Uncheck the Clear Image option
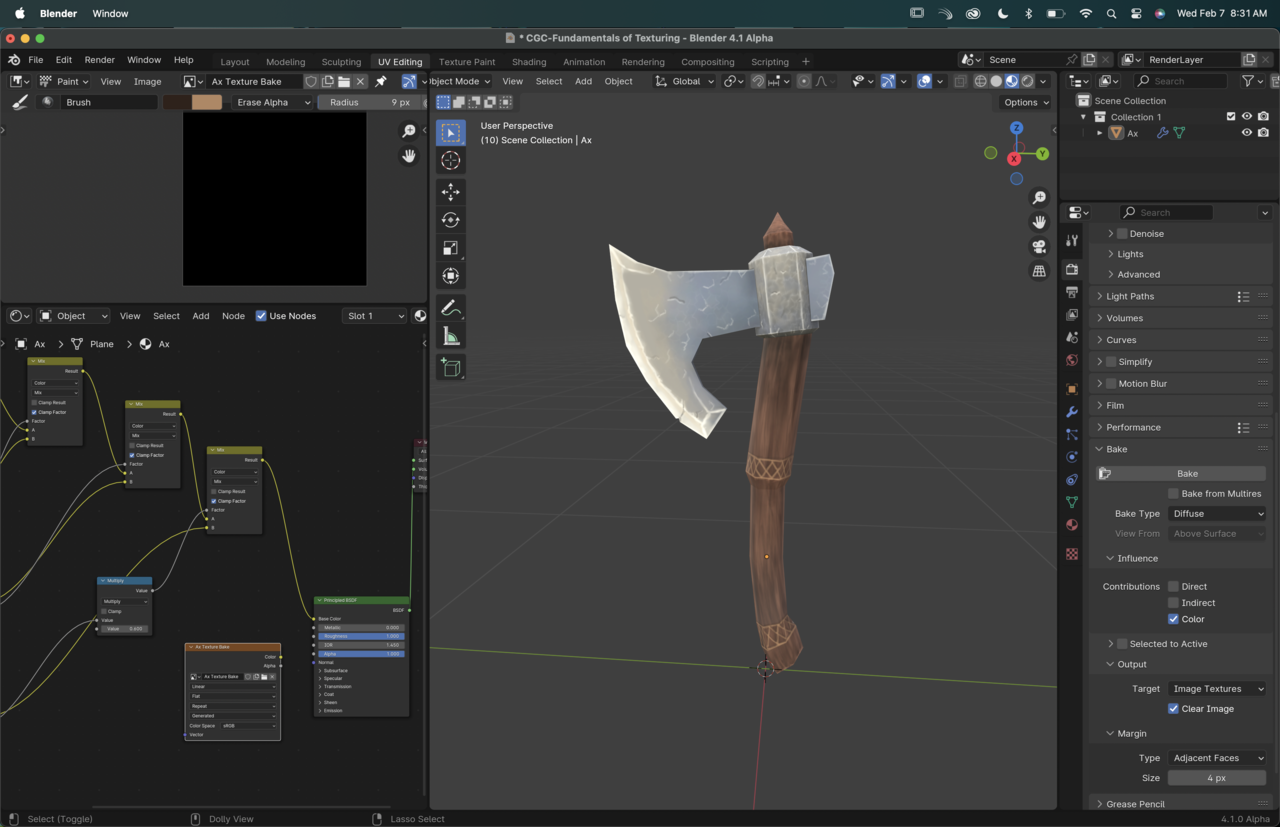Screen dimensions: 1280x827 [1173, 709]
